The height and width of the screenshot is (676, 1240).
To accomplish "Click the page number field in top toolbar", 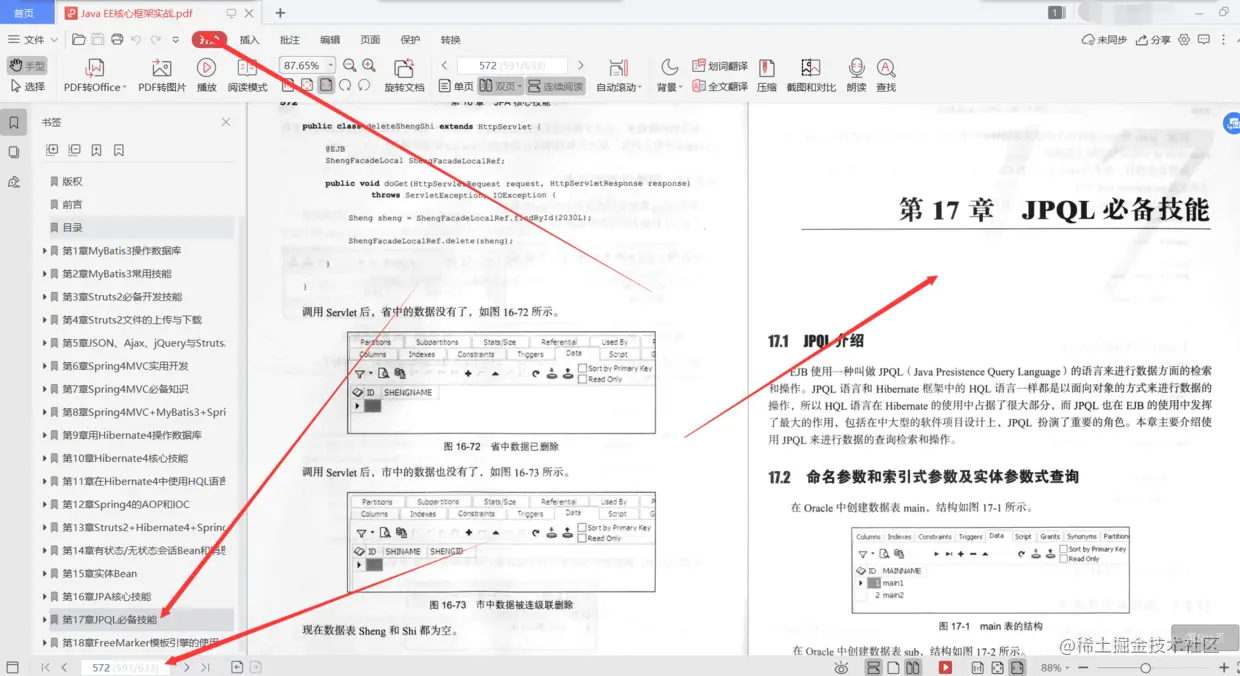I will coord(511,65).
